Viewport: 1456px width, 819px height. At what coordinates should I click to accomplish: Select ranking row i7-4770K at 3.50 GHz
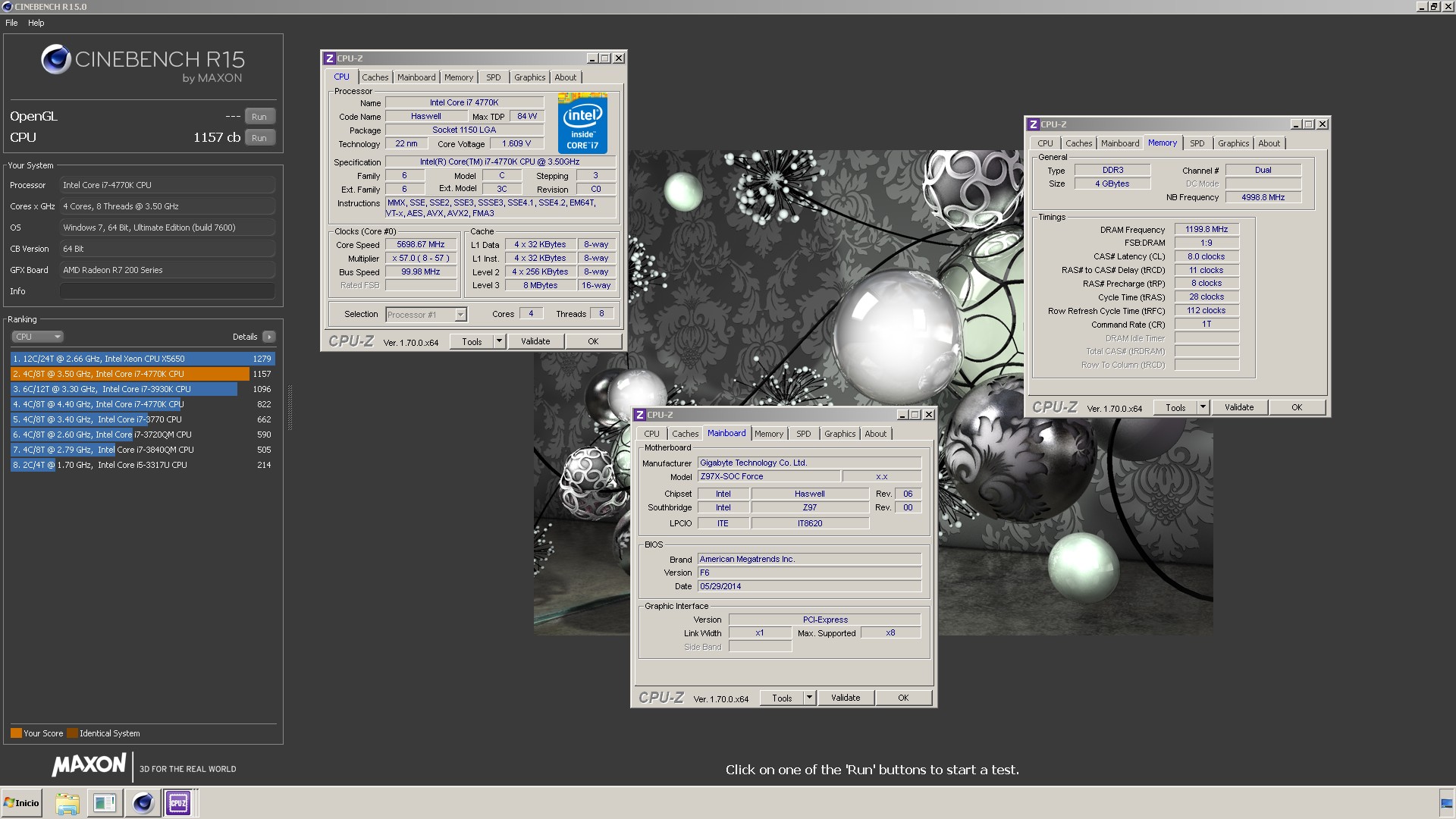143,374
